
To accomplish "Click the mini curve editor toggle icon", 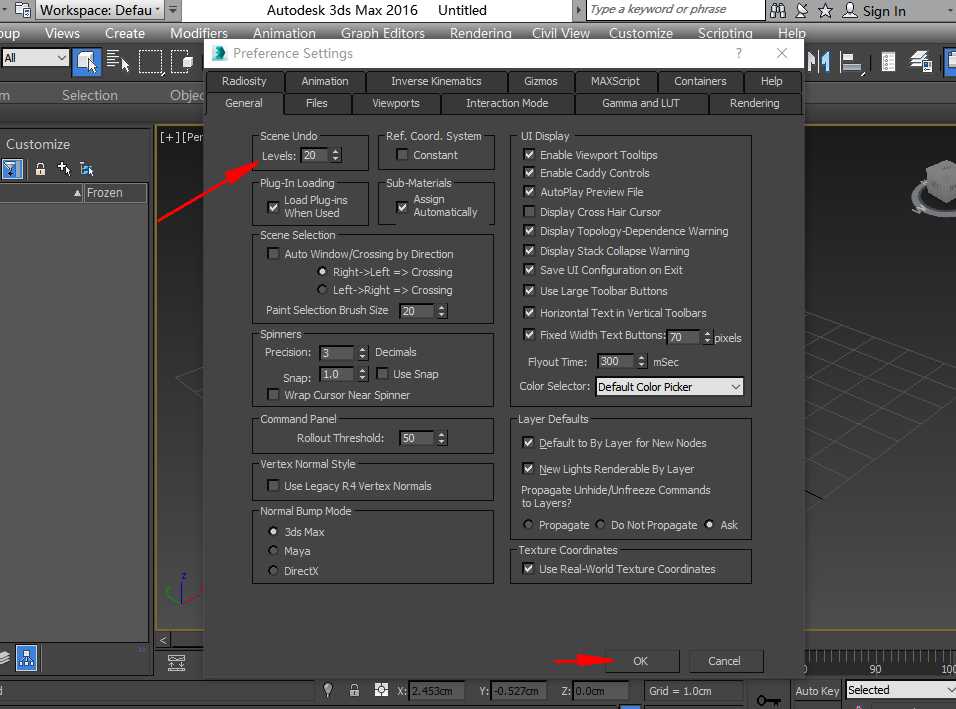I will coord(177,663).
